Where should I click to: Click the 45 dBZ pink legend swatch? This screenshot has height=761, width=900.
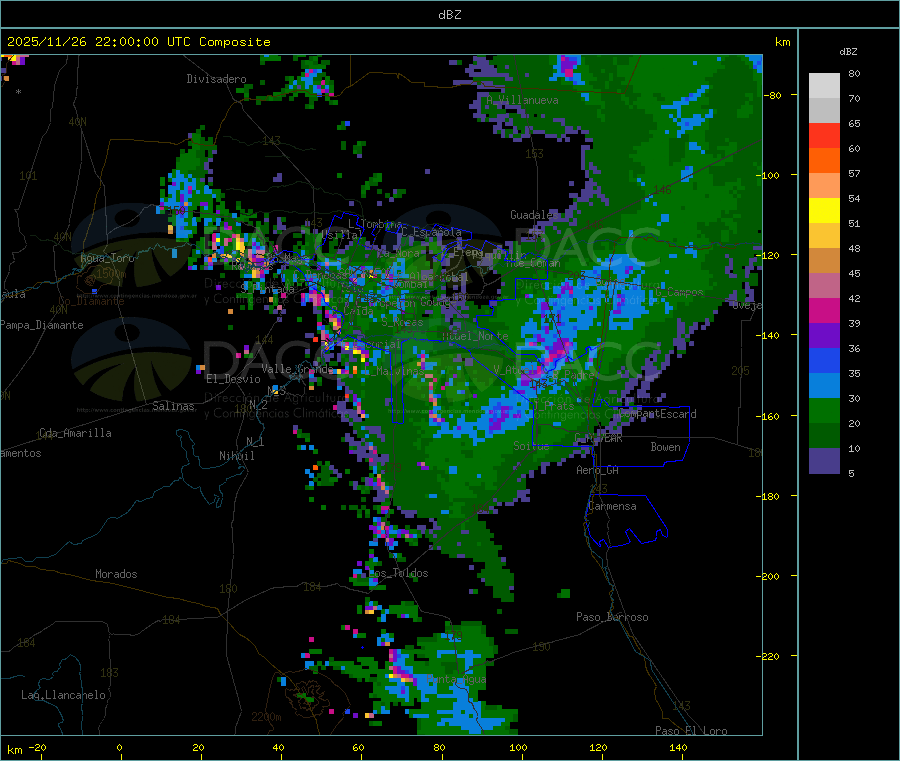point(824,285)
